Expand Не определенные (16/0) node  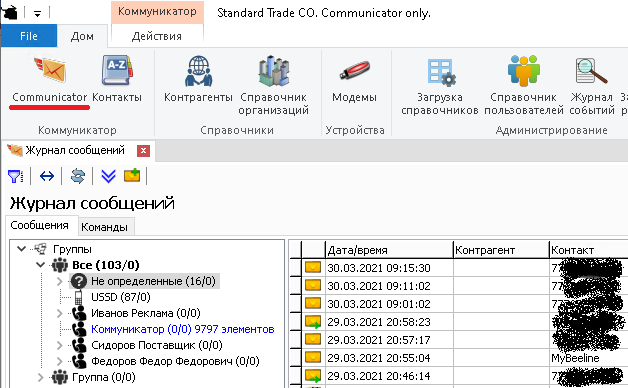click(60, 281)
